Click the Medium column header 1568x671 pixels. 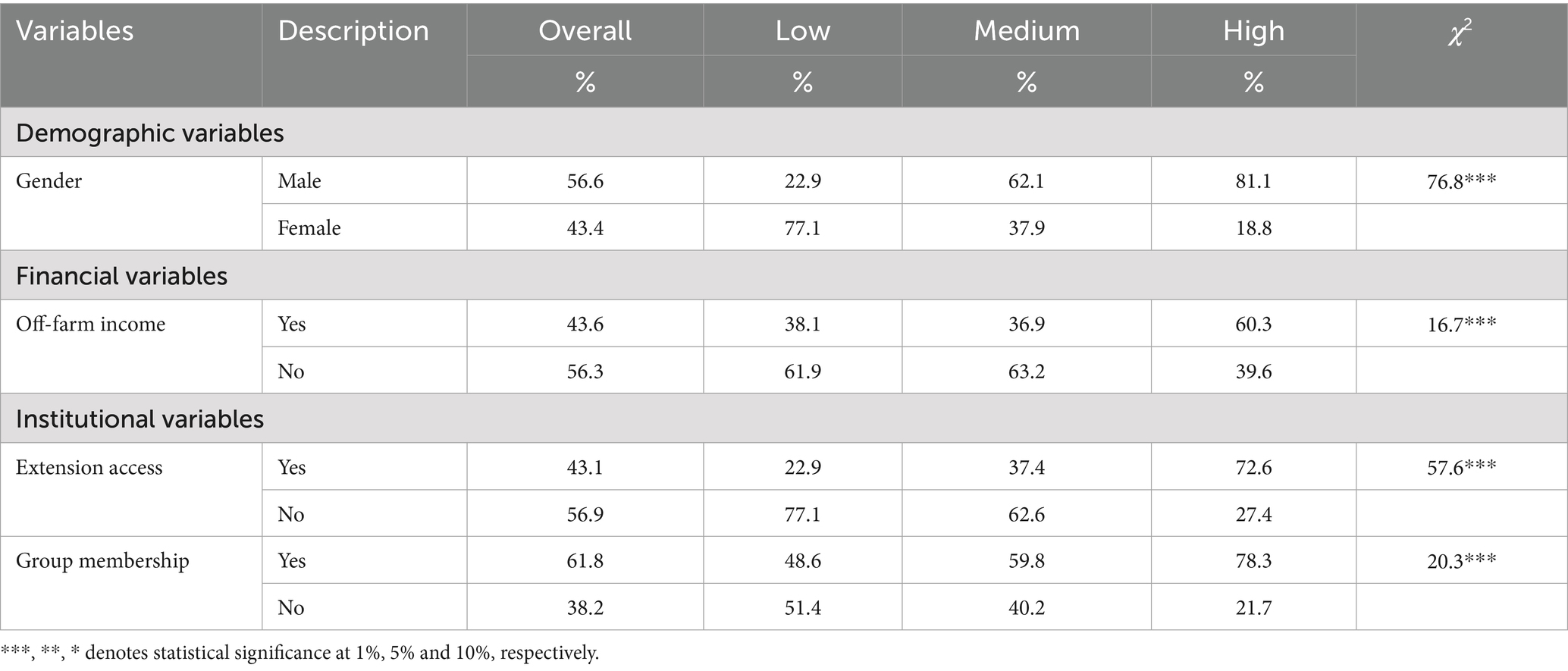click(x=1026, y=31)
